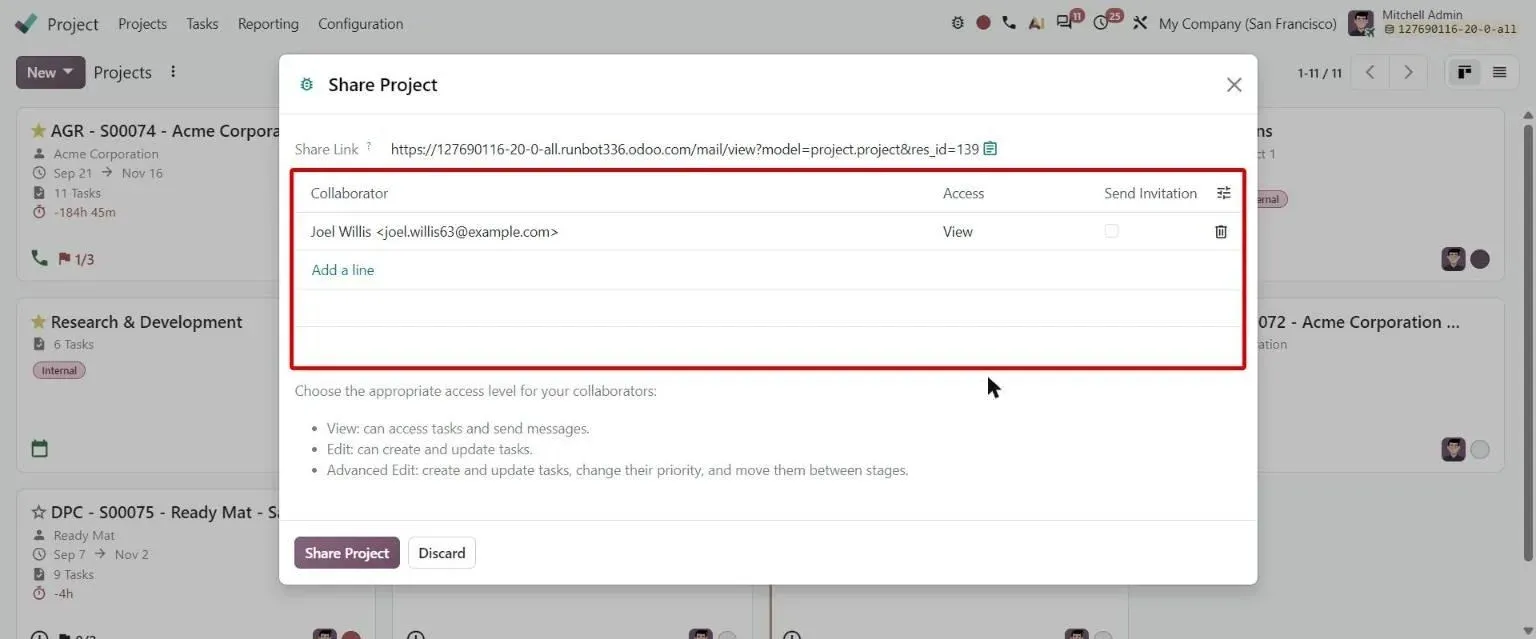Click the Collaborator column header
This screenshot has width=1536, height=639.
coord(349,193)
